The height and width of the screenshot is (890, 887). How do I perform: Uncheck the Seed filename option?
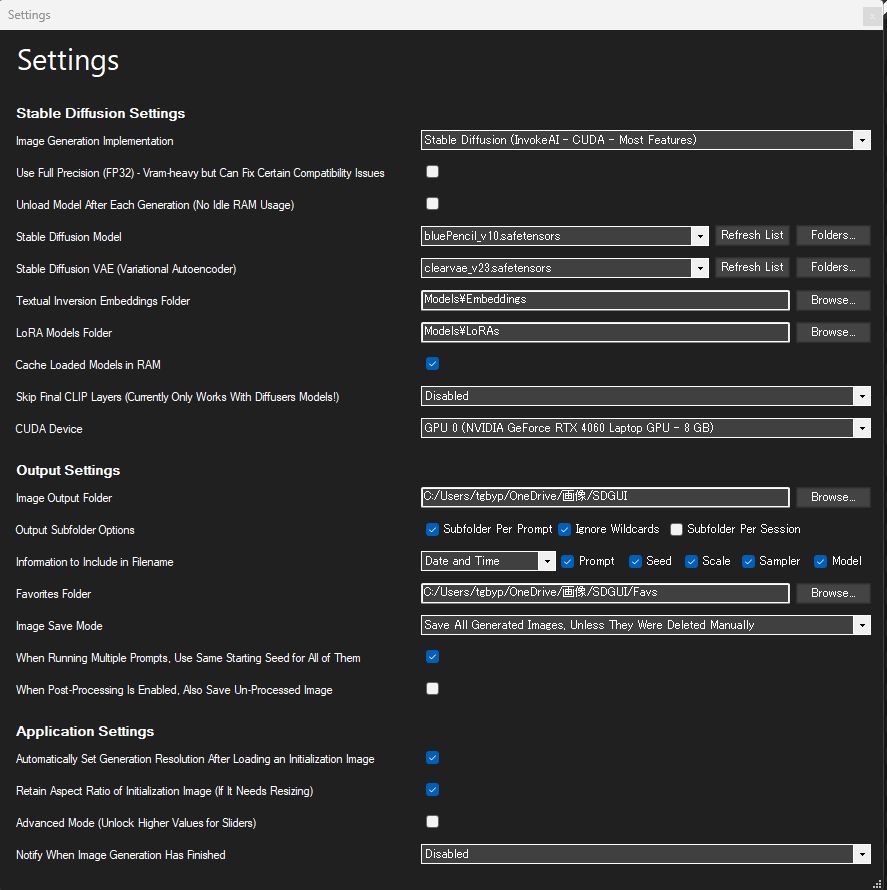[x=635, y=561]
